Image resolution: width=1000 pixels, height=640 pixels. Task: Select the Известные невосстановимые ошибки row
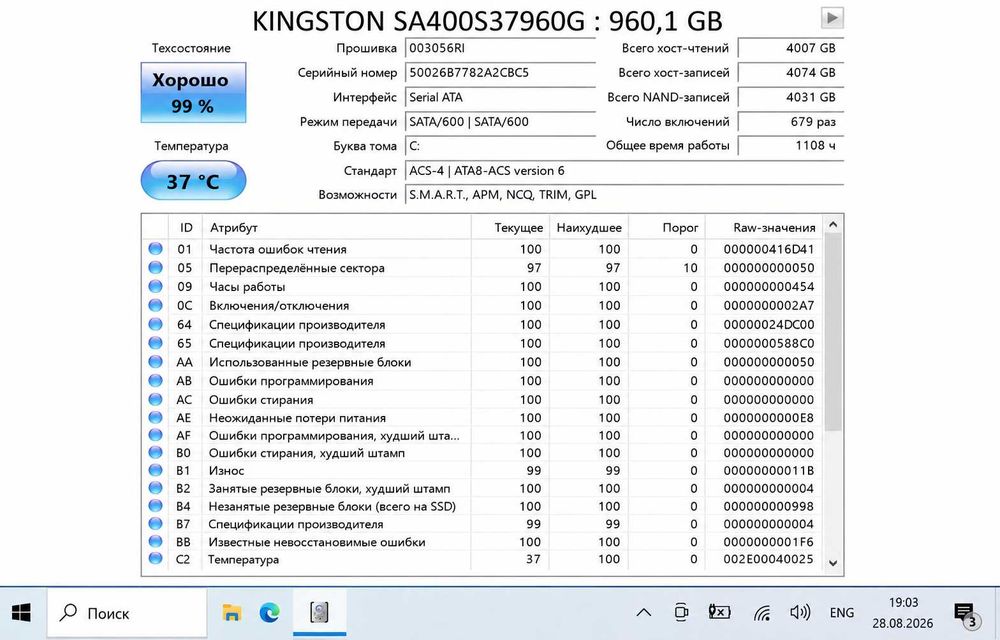point(483,542)
